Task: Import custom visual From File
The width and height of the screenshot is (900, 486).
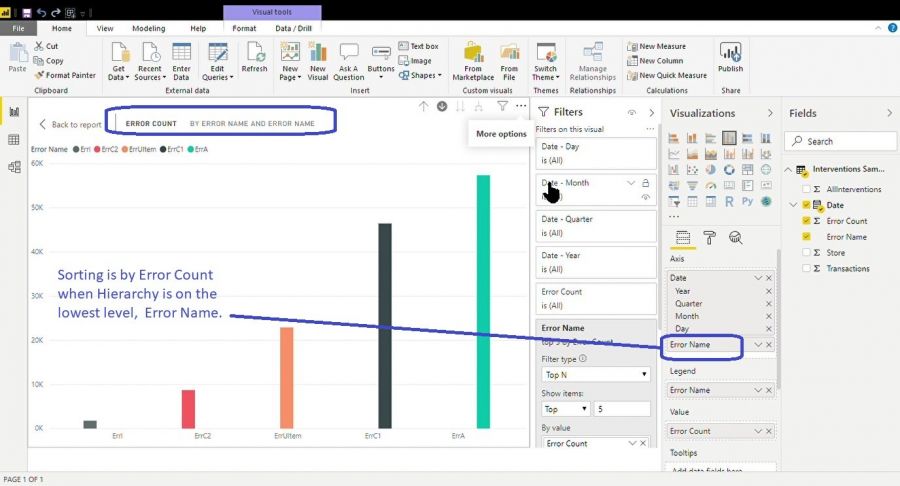Action: pyautogui.click(x=509, y=61)
